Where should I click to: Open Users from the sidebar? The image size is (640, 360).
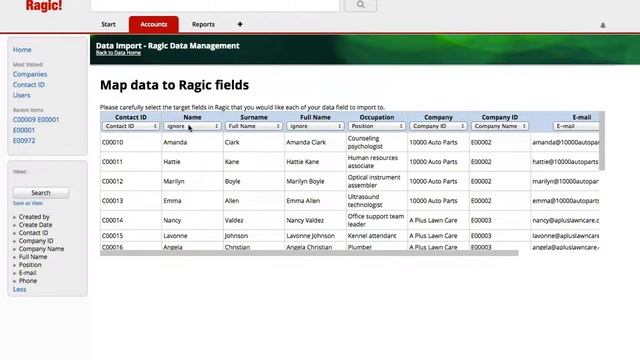point(21,95)
